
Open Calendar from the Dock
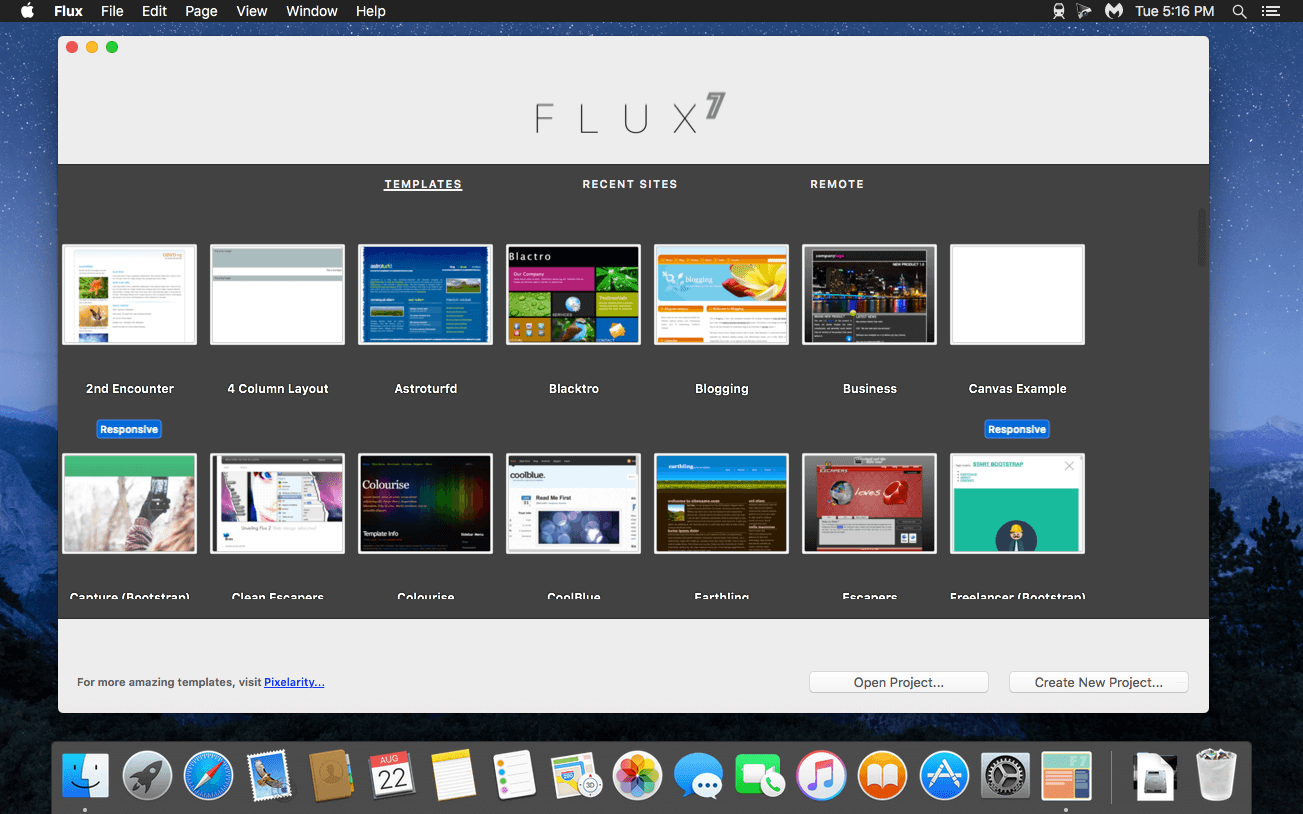392,776
